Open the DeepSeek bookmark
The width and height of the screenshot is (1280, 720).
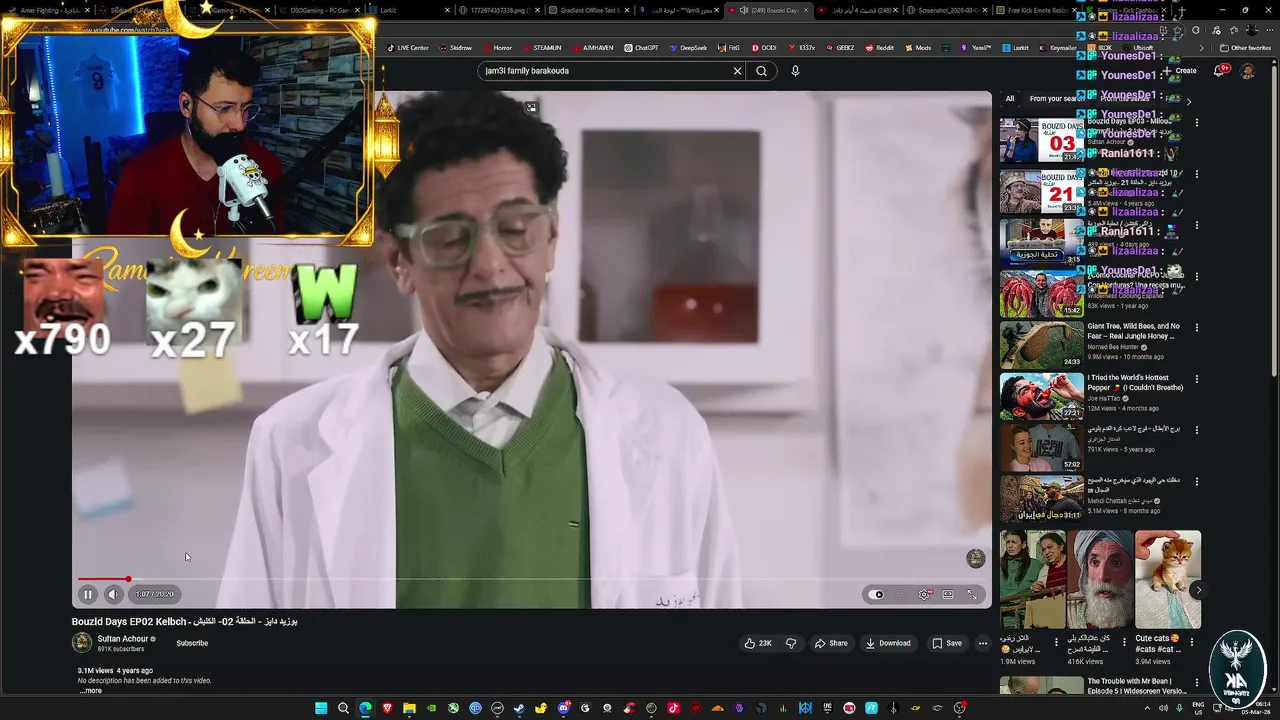[x=687, y=48]
